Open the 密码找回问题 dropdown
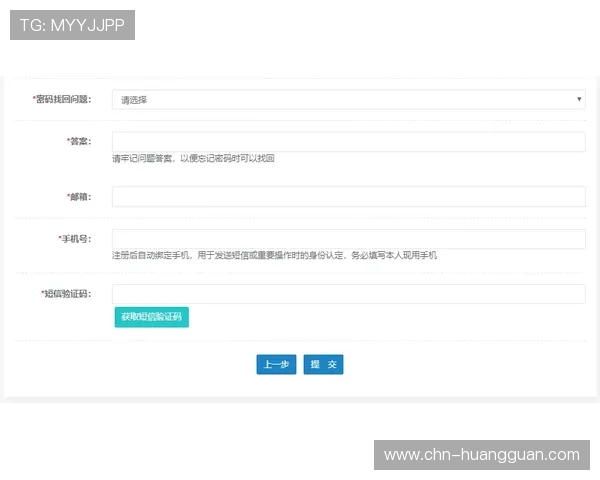The width and height of the screenshot is (600, 480). pyautogui.click(x=349, y=100)
